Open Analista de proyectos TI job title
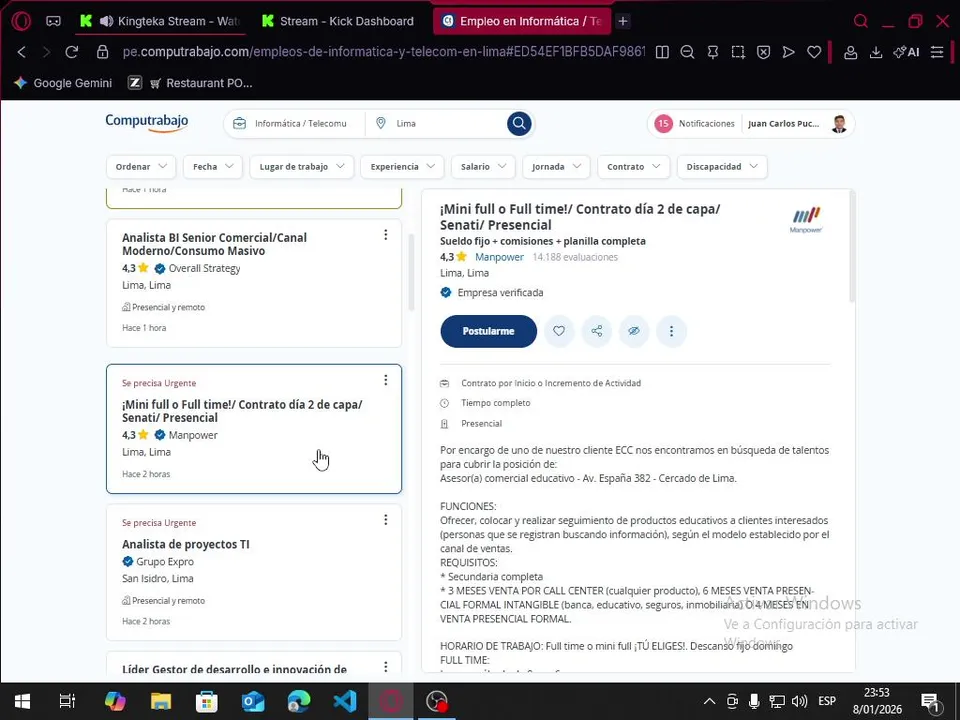 coord(186,544)
